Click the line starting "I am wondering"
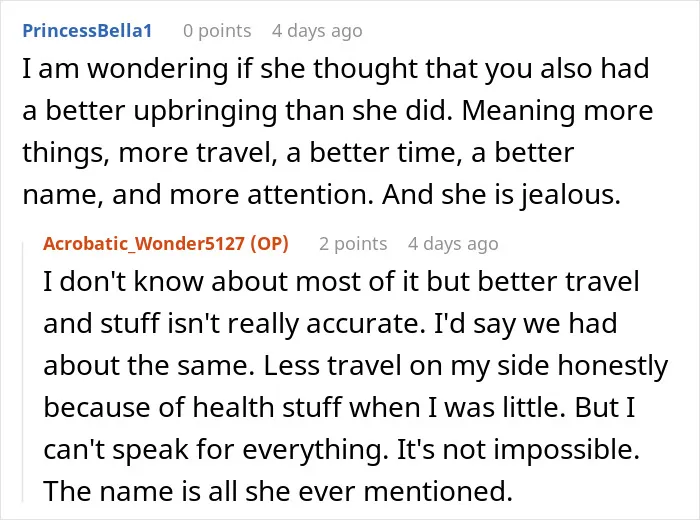 tap(336, 69)
